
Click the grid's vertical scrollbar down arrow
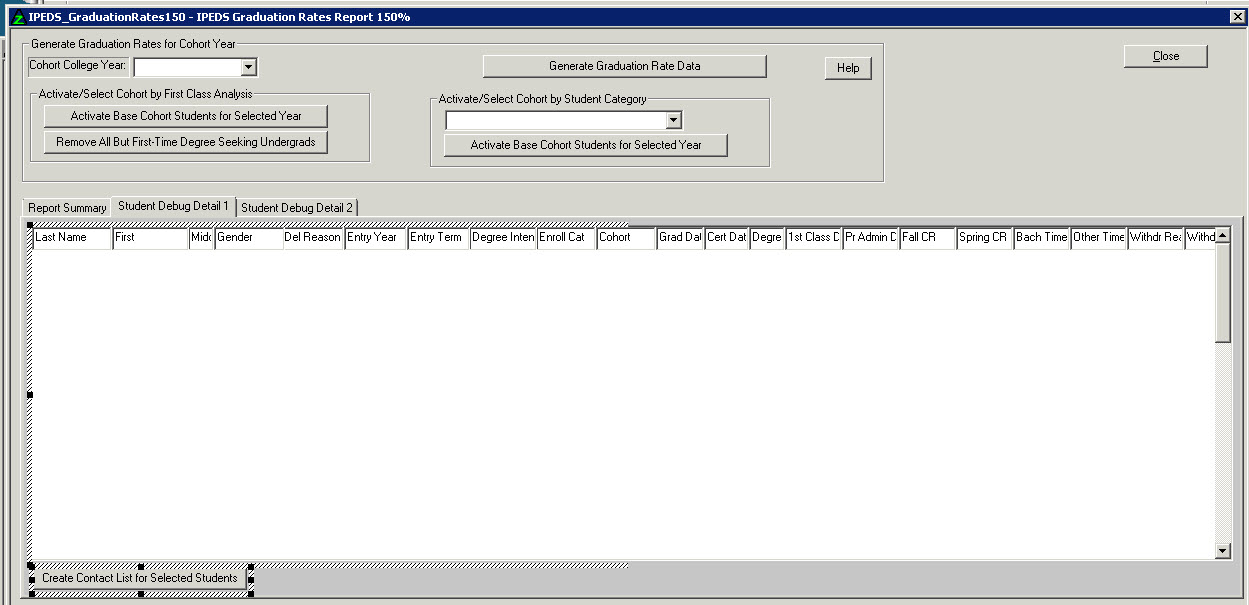coord(1223,551)
